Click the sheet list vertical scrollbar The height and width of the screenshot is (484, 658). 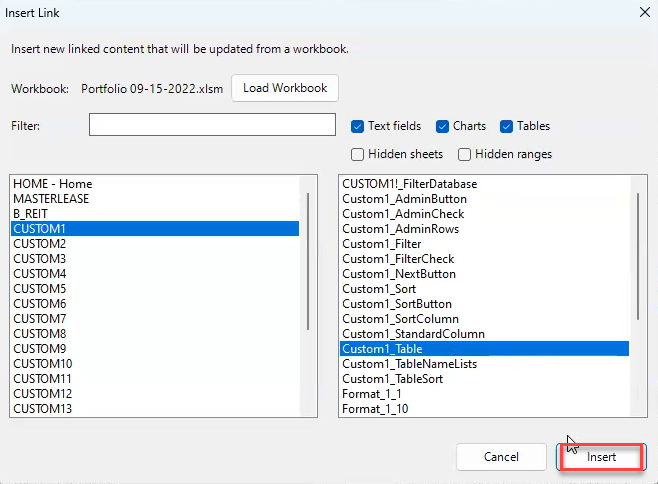308,261
